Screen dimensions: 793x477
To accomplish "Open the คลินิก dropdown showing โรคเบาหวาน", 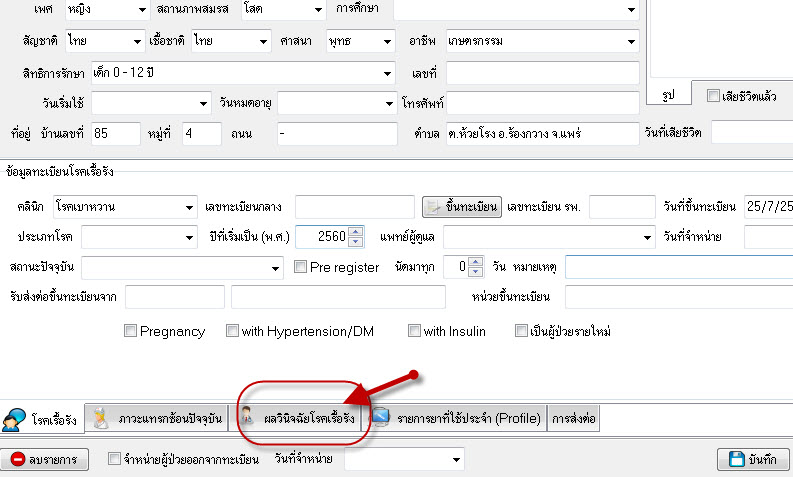I will click(x=189, y=207).
